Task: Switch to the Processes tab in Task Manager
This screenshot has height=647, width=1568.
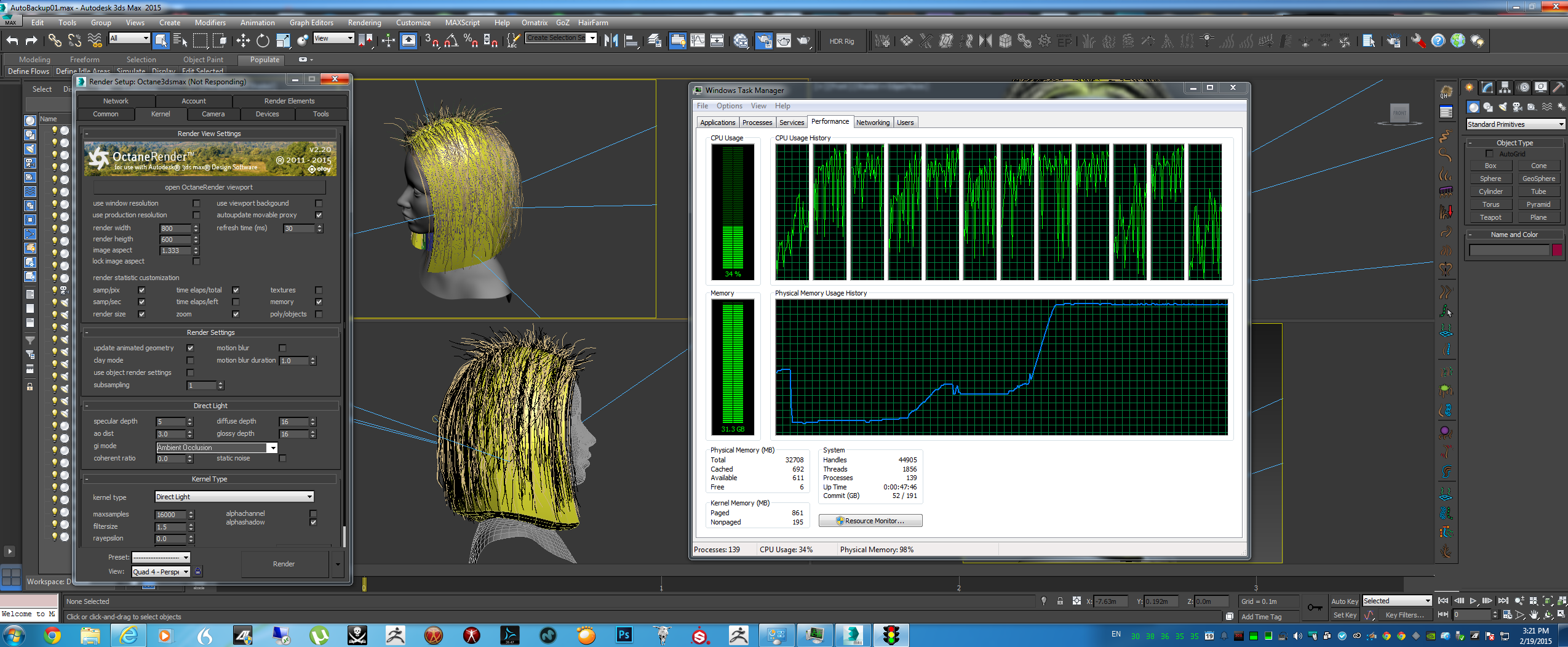Action: click(757, 123)
